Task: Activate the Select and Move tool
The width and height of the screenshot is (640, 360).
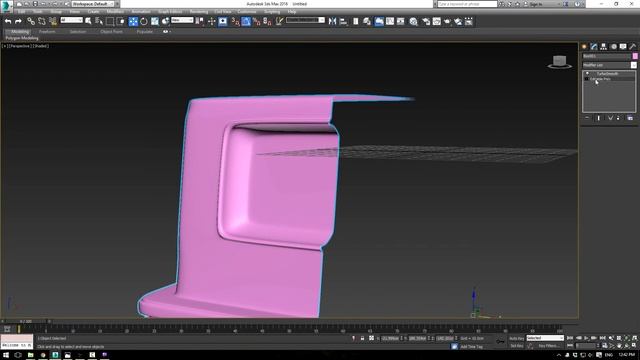Action: click(x=133, y=21)
